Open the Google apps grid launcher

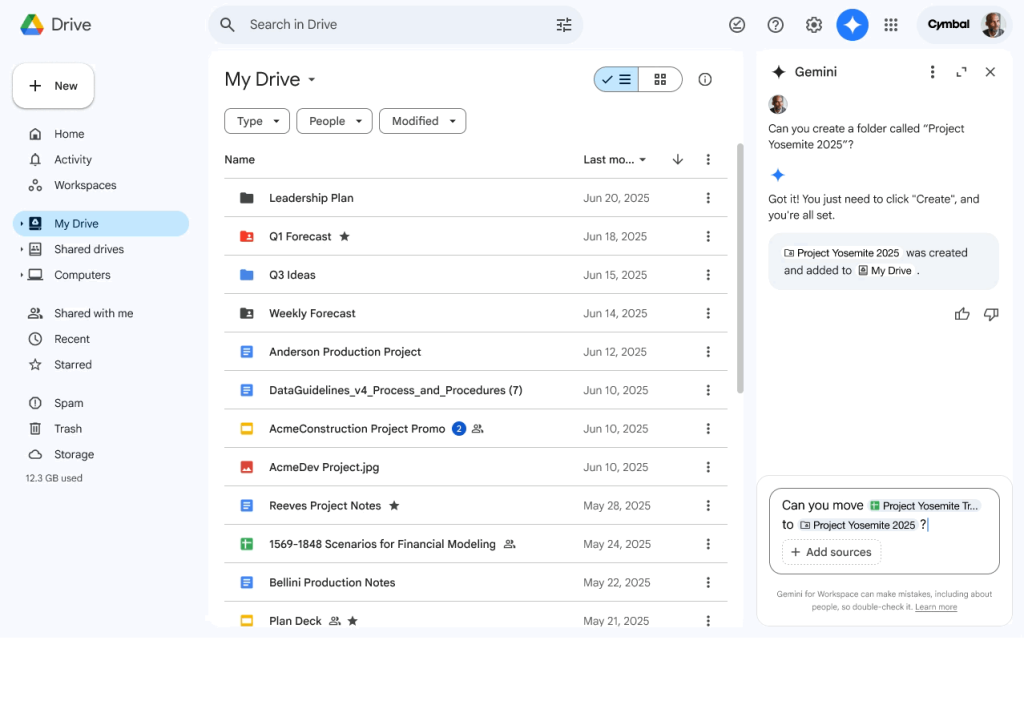891,25
